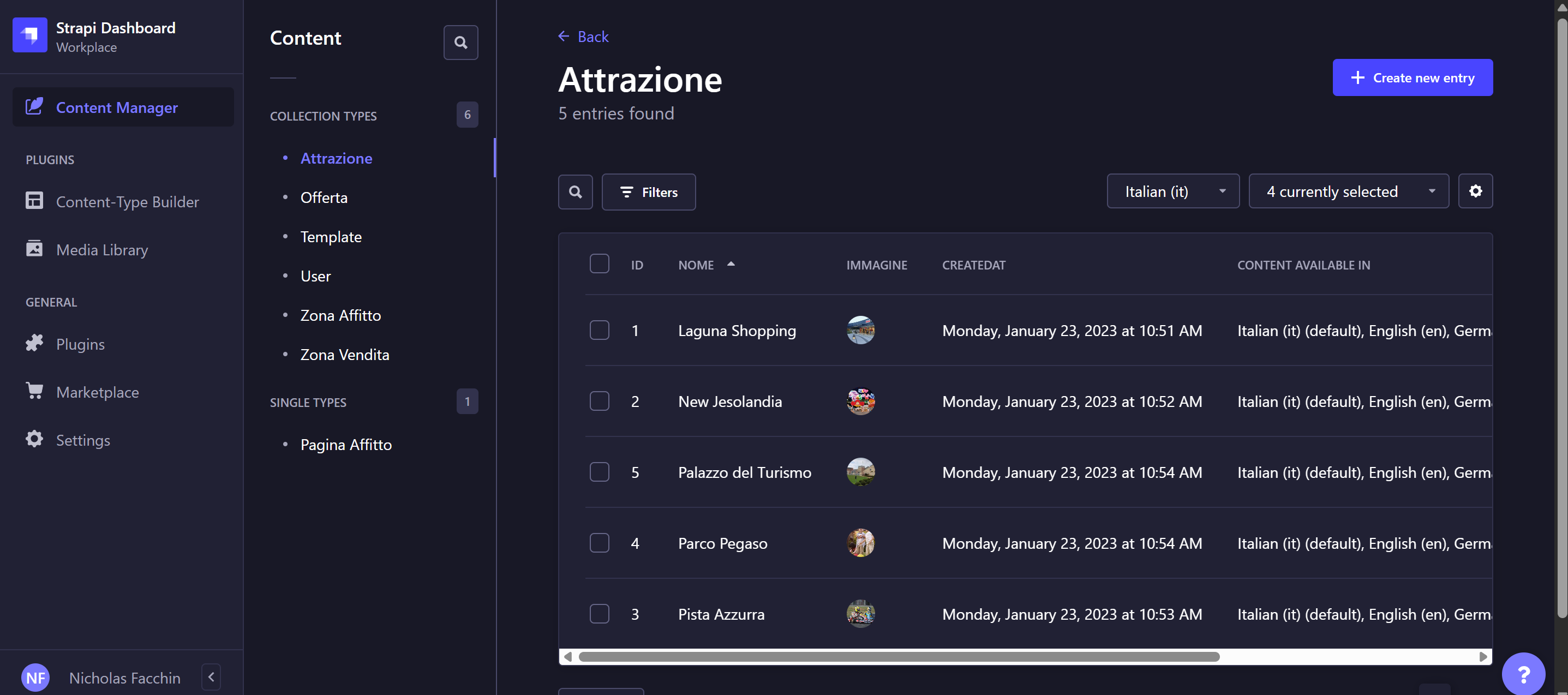This screenshot has height=695, width=1568.
Task: Click the Back arrow icon
Action: 564,36
